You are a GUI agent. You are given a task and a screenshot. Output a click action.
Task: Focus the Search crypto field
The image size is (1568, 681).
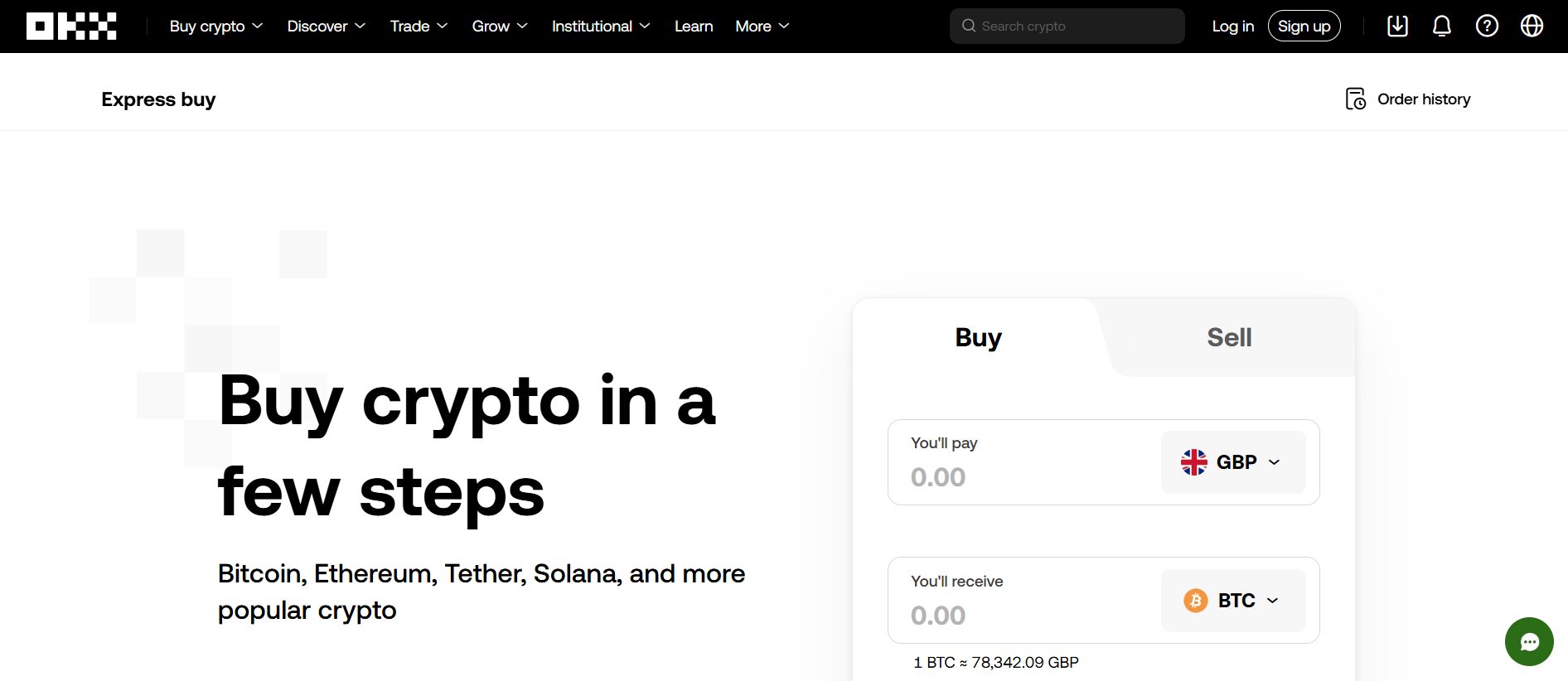pyautogui.click(x=1067, y=27)
